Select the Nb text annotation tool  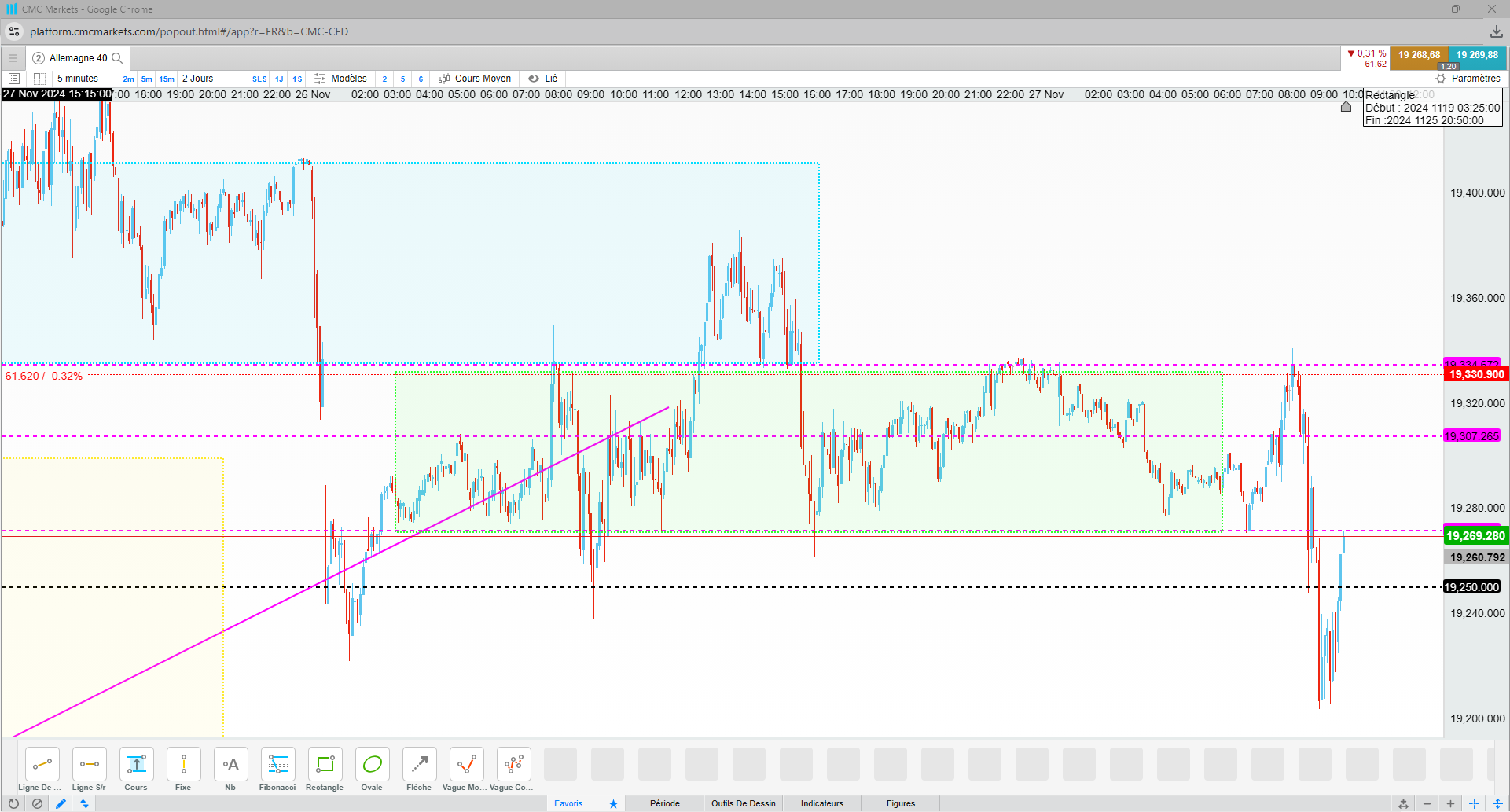pos(230,765)
